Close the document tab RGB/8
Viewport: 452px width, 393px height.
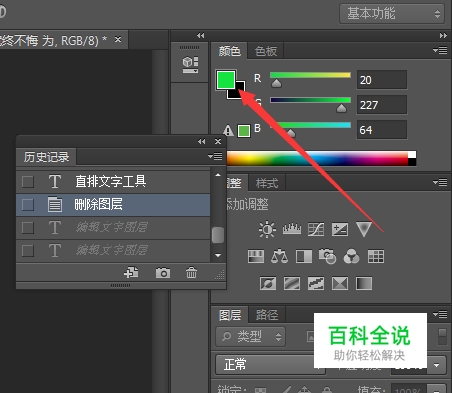[x=118, y=39]
